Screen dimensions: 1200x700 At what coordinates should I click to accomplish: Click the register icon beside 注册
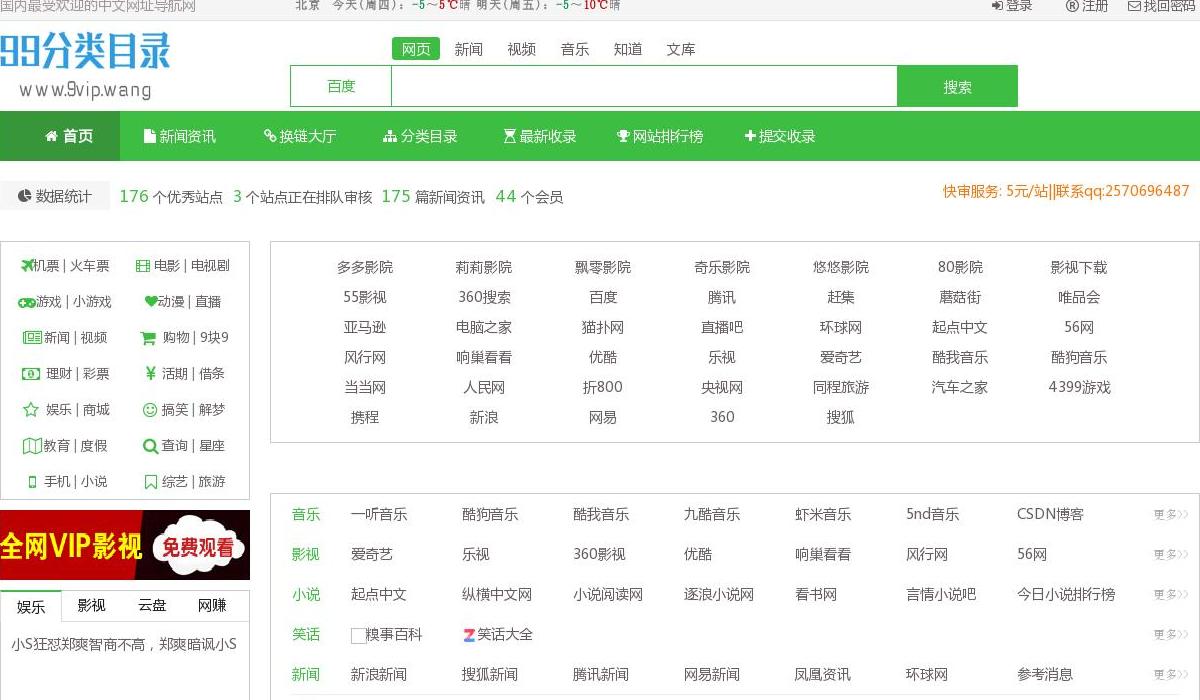(x=1072, y=6)
